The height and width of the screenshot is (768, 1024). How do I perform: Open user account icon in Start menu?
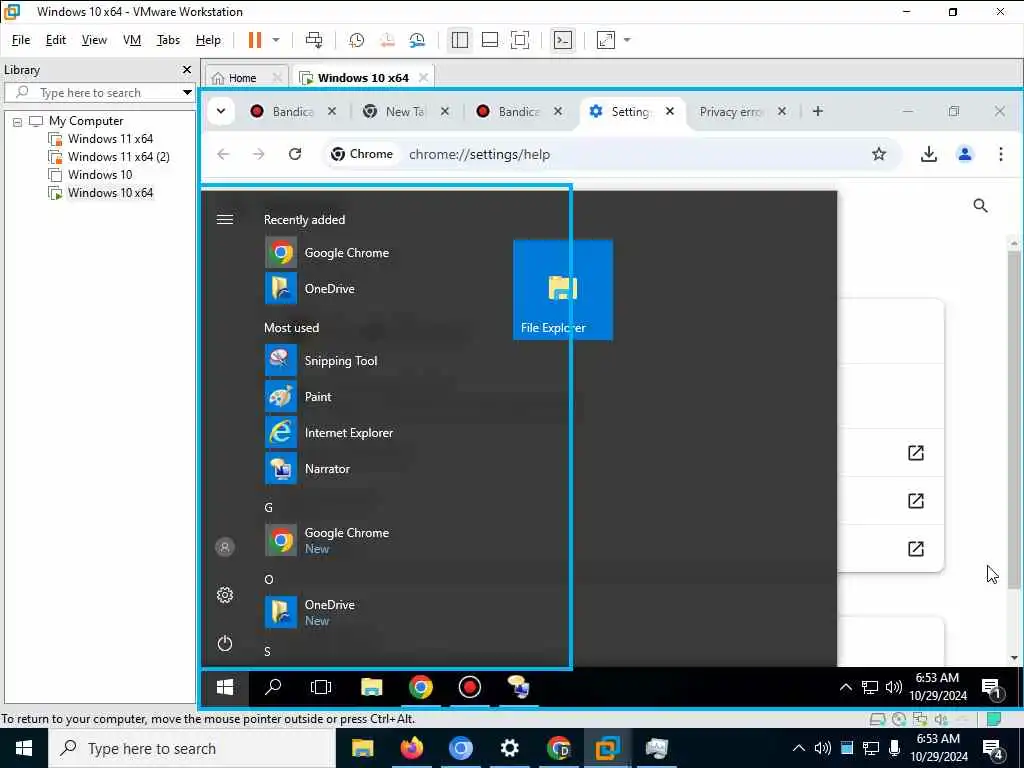pos(225,547)
